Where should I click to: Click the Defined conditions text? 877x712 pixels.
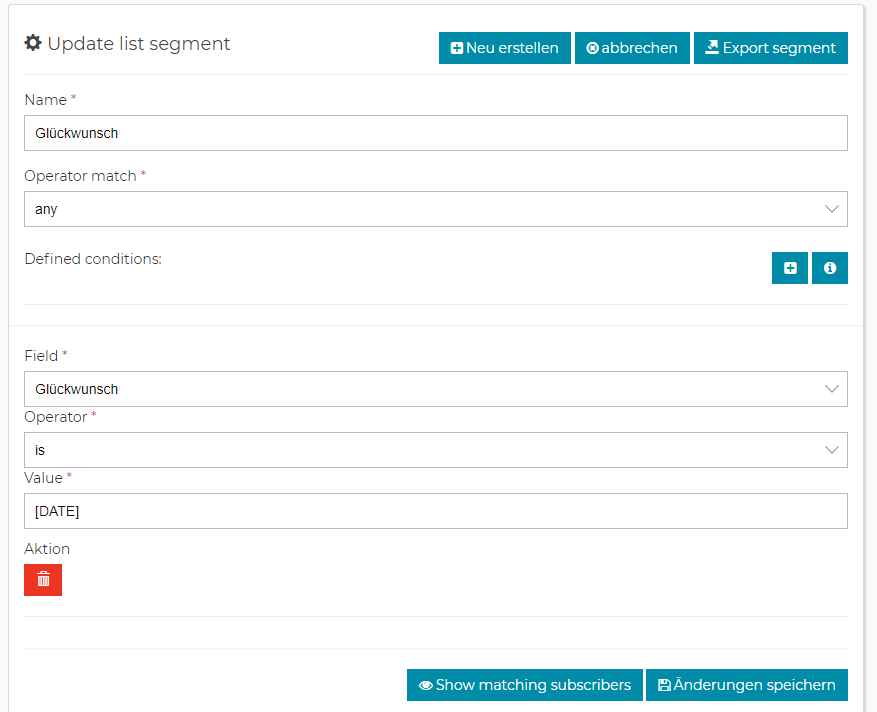93,259
